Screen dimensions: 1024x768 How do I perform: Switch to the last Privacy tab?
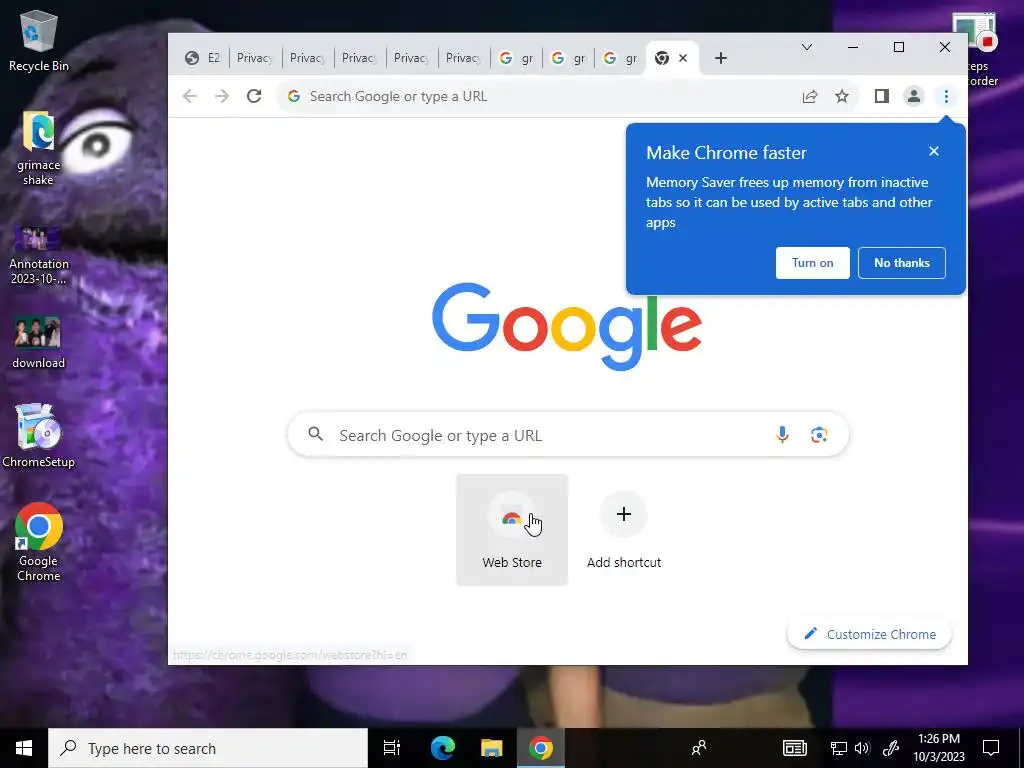pos(464,58)
